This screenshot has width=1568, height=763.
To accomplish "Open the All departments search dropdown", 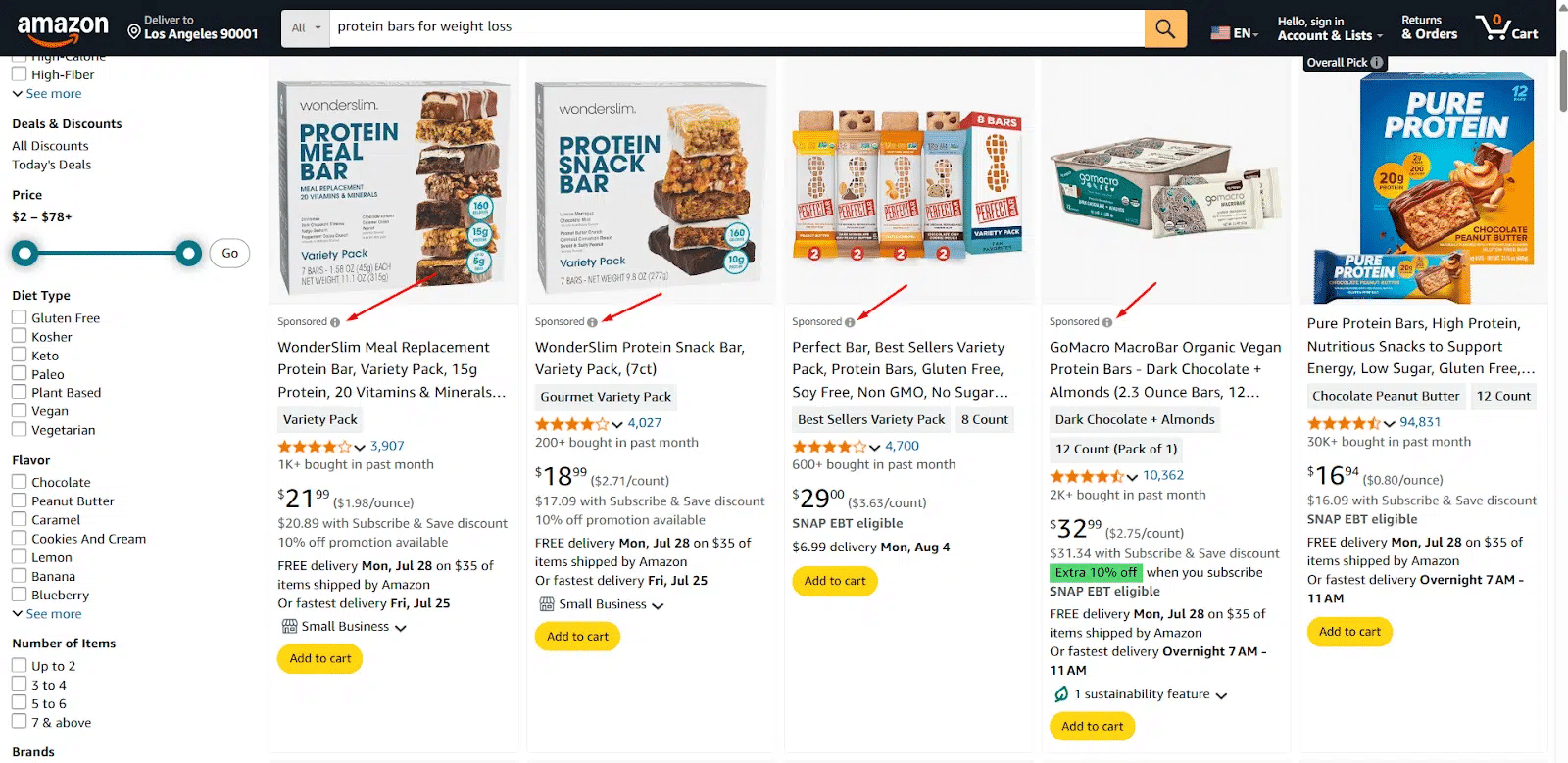I will 306,28.
